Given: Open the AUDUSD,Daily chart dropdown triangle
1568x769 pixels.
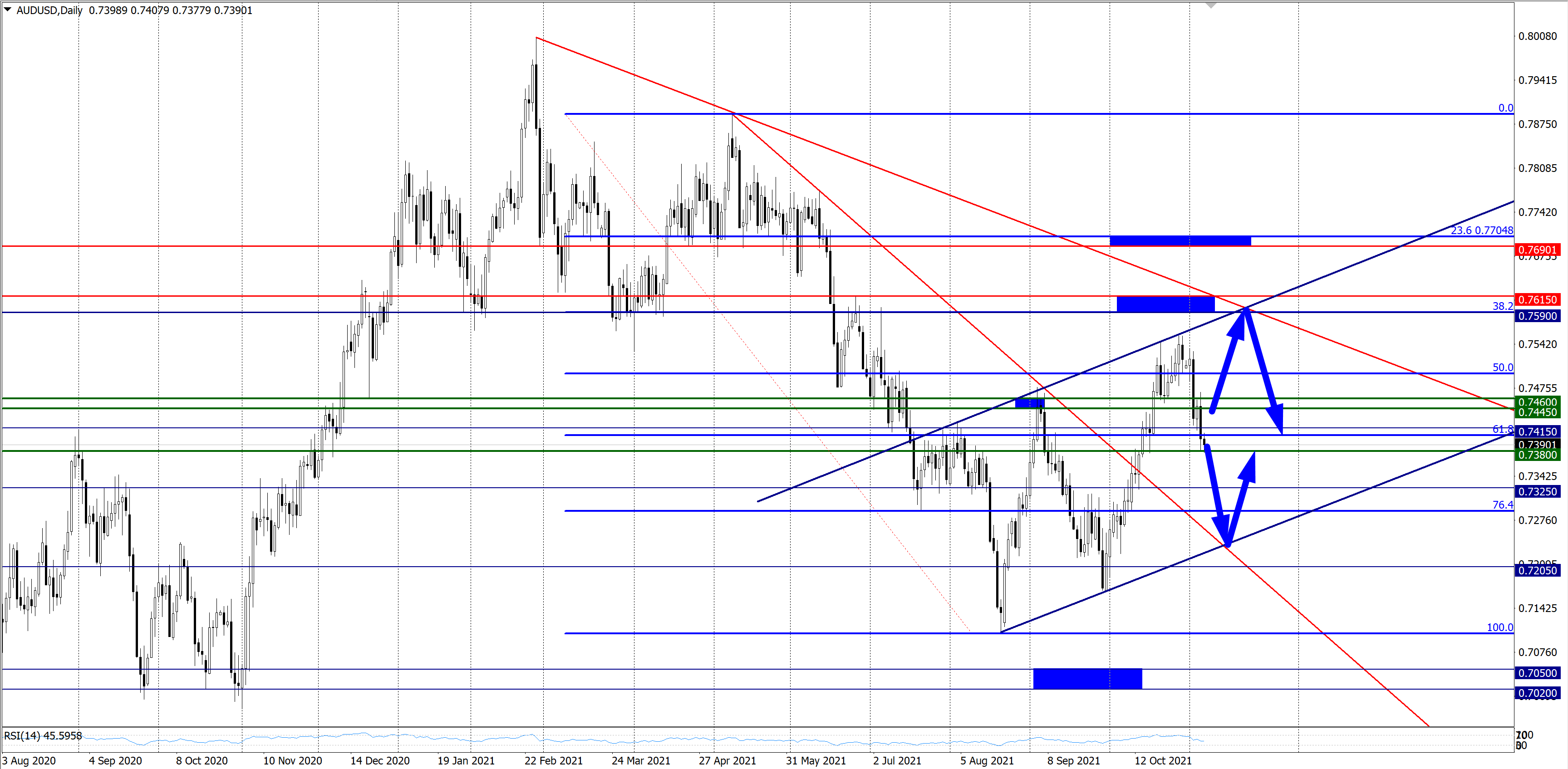Looking at the screenshot, I should 7,9.
